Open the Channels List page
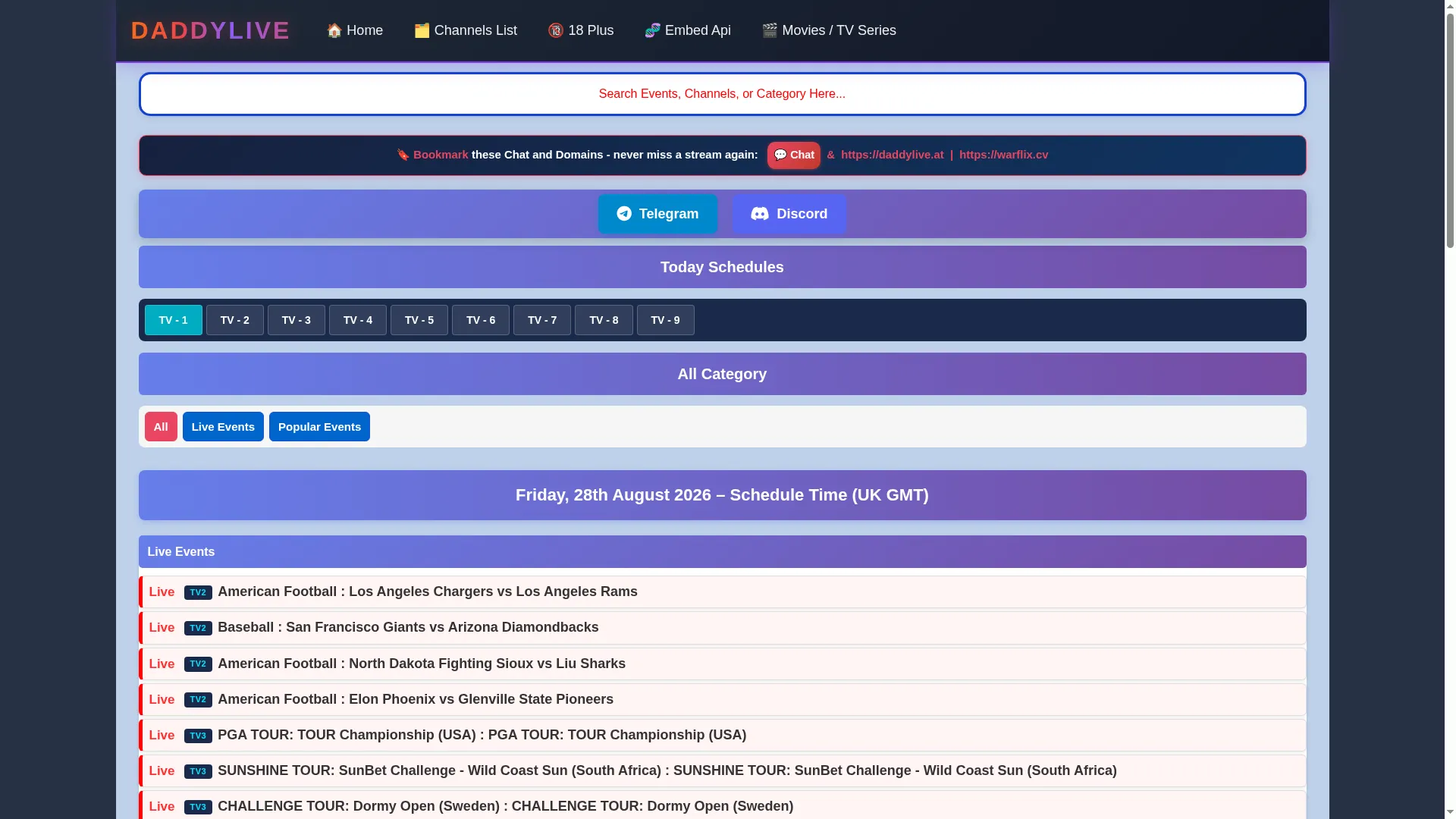The height and width of the screenshot is (819, 1456). click(x=466, y=30)
